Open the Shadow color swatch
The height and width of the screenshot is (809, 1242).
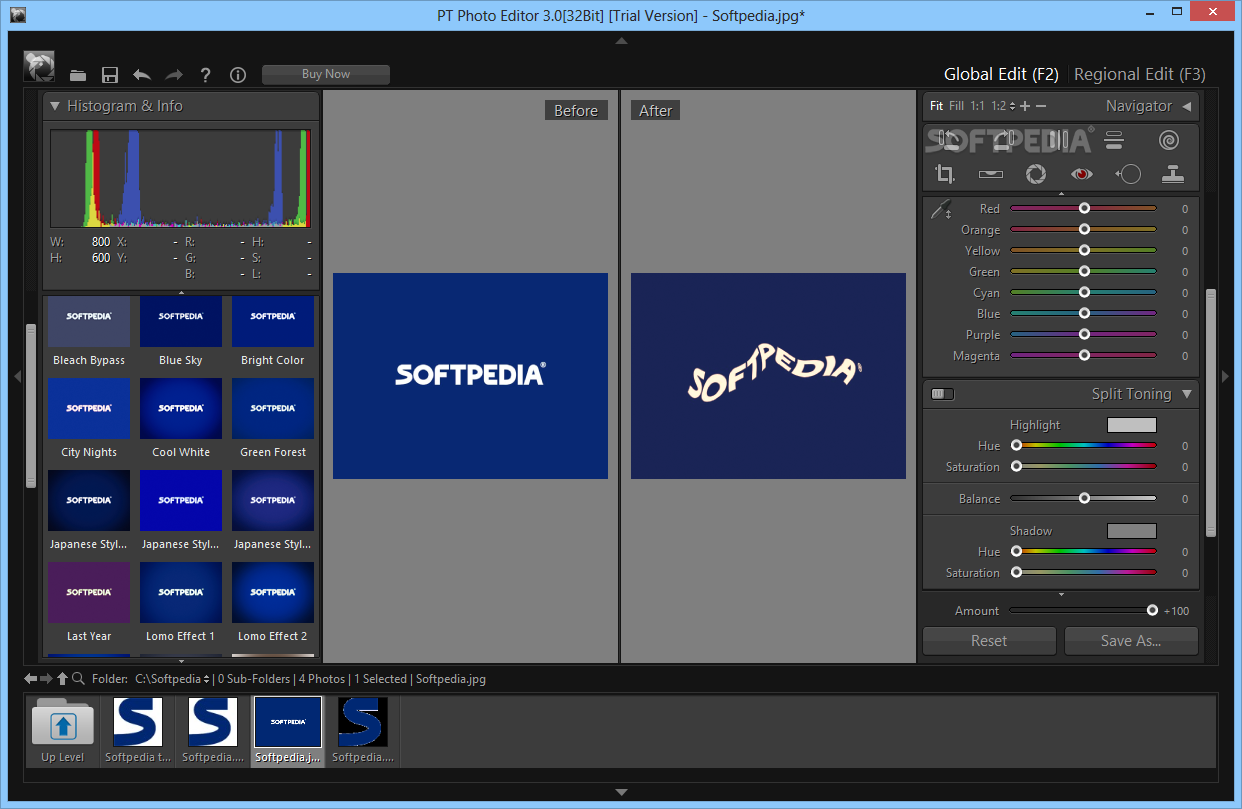click(x=1132, y=531)
